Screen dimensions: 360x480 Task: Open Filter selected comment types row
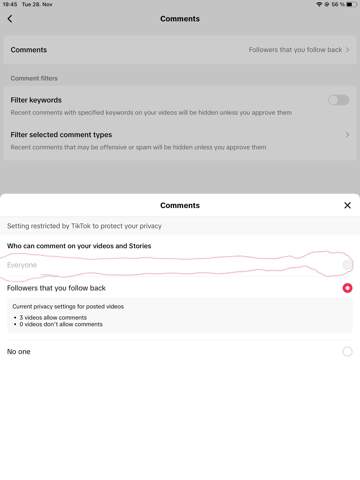(x=180, y=141)
